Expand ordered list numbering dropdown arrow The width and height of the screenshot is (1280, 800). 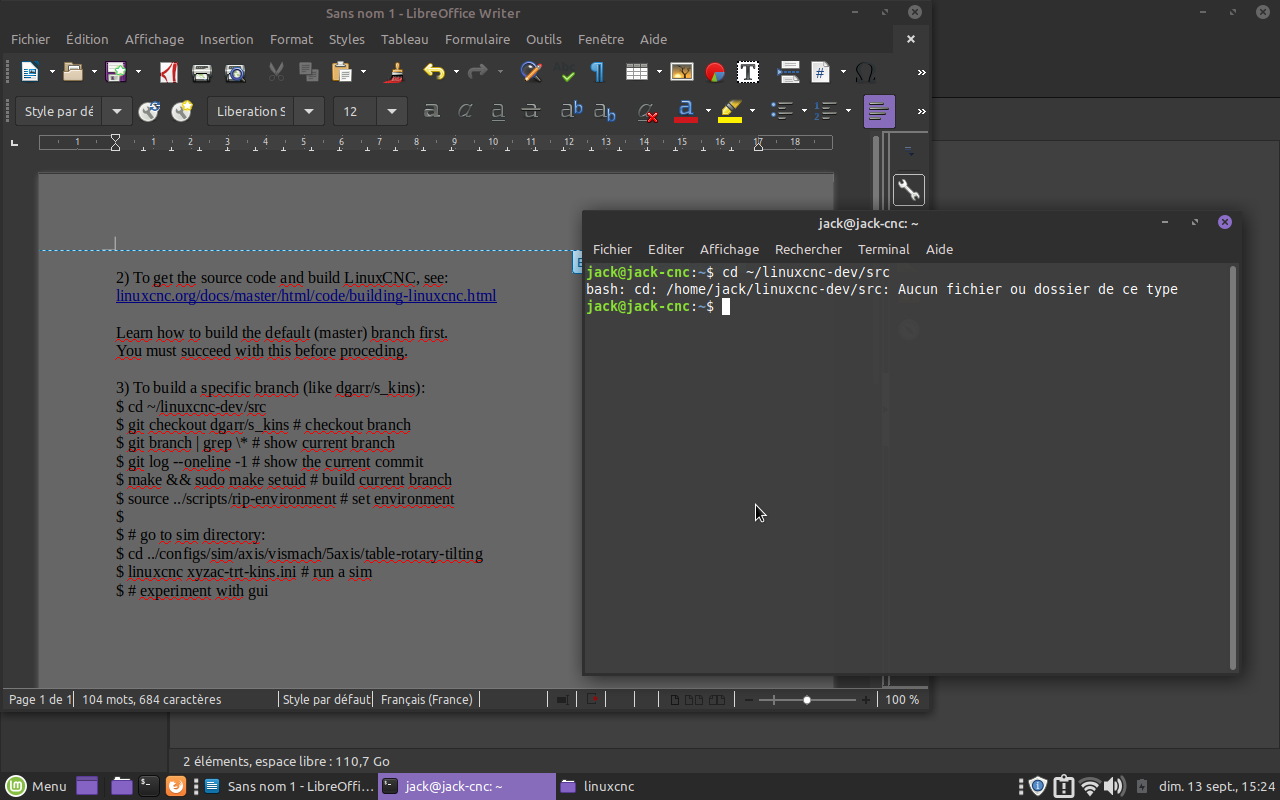(x=848, y=111)
